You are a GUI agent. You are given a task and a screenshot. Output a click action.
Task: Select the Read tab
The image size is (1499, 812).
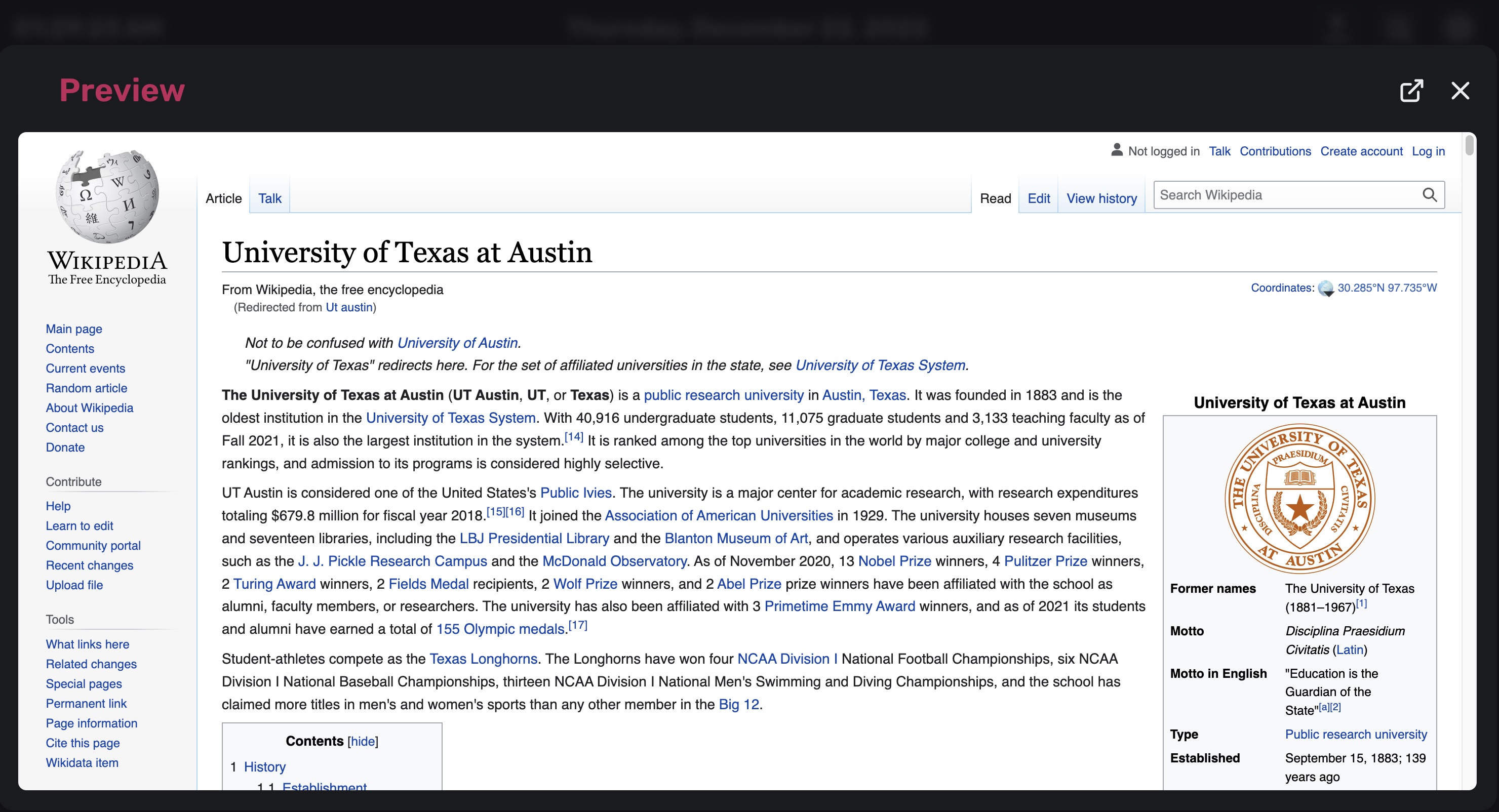pos(995,198)
